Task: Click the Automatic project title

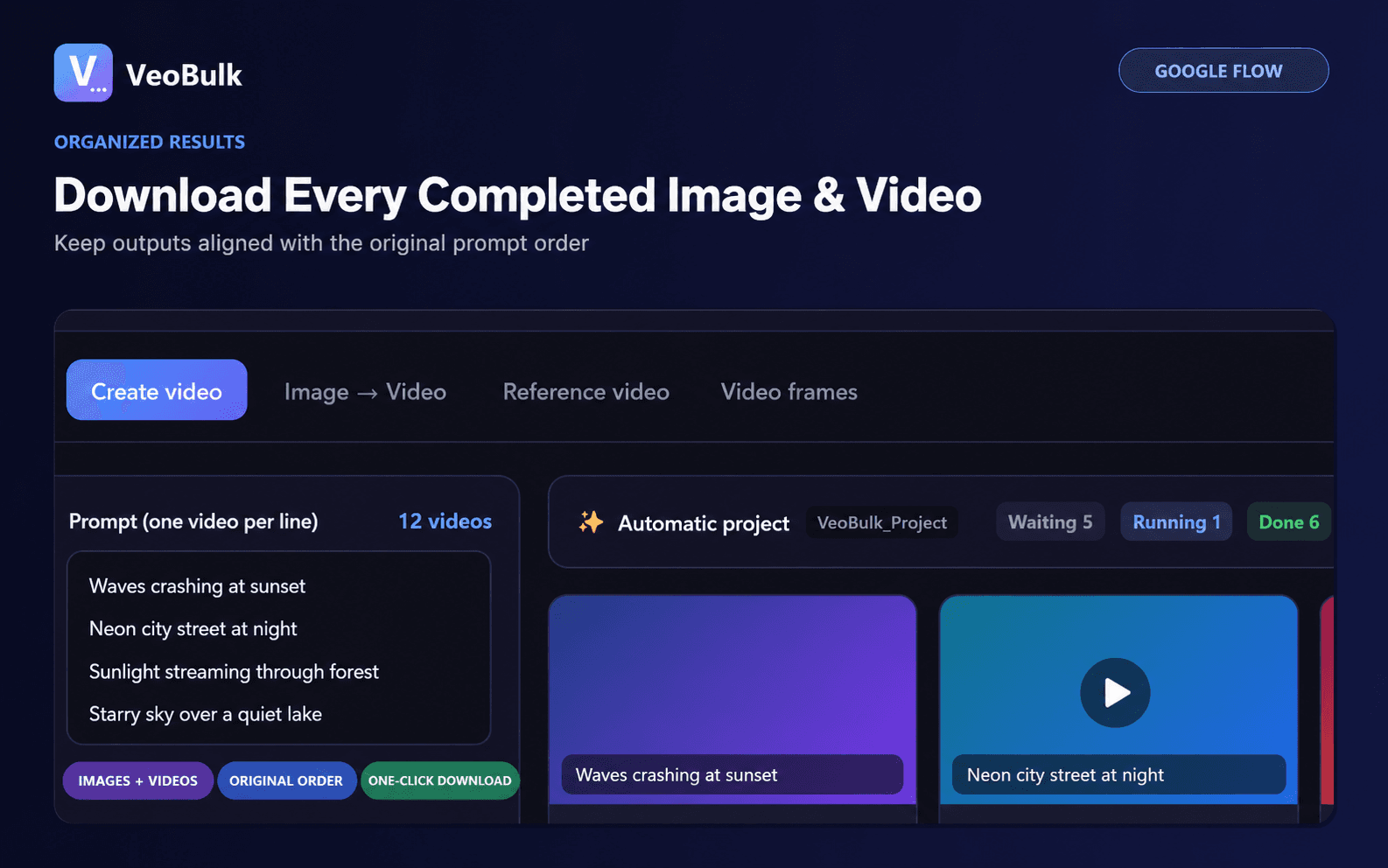Action: 704,523
